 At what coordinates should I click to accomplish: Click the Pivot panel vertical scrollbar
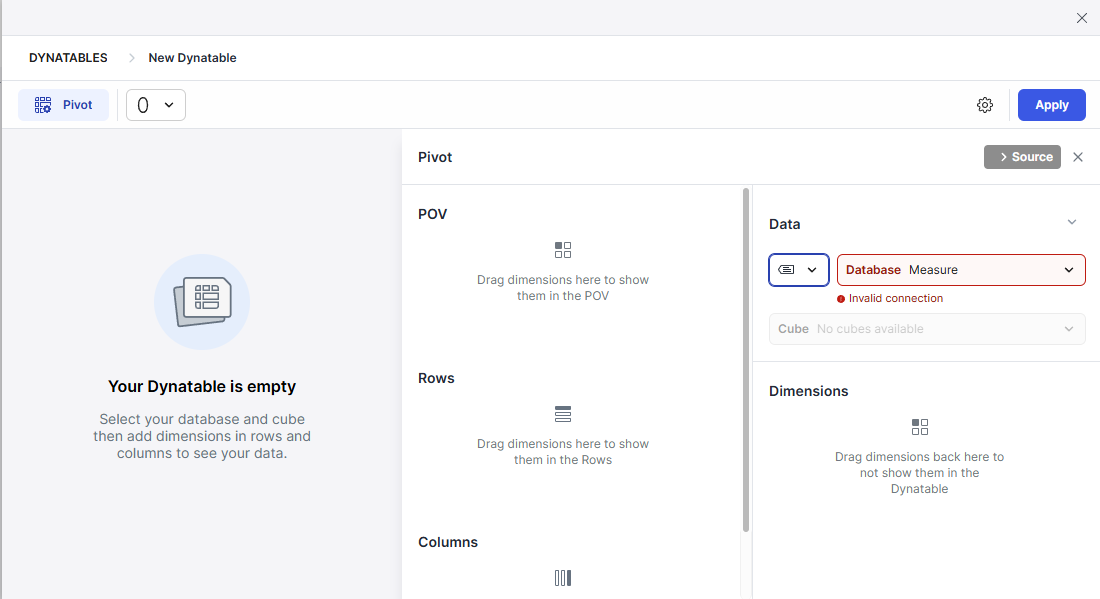[x=746, y=360]
